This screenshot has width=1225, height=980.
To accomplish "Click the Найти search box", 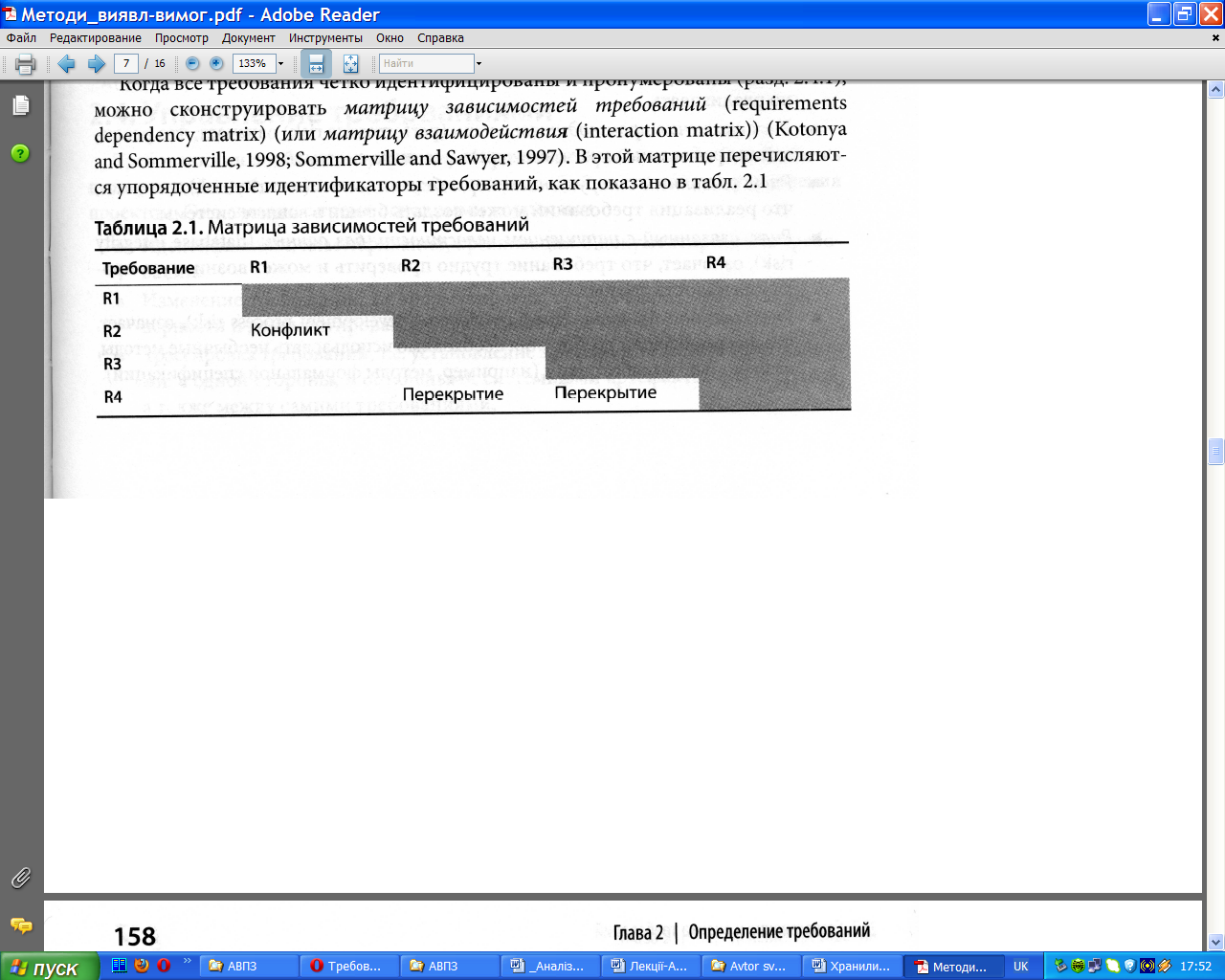I will (x=427, y=63).
